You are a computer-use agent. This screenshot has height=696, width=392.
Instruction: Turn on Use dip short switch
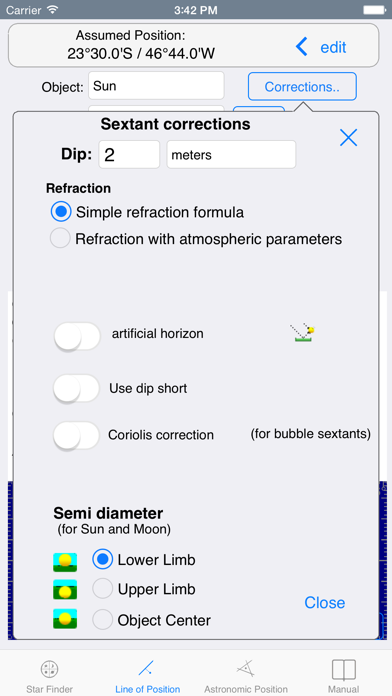(76, 388)
